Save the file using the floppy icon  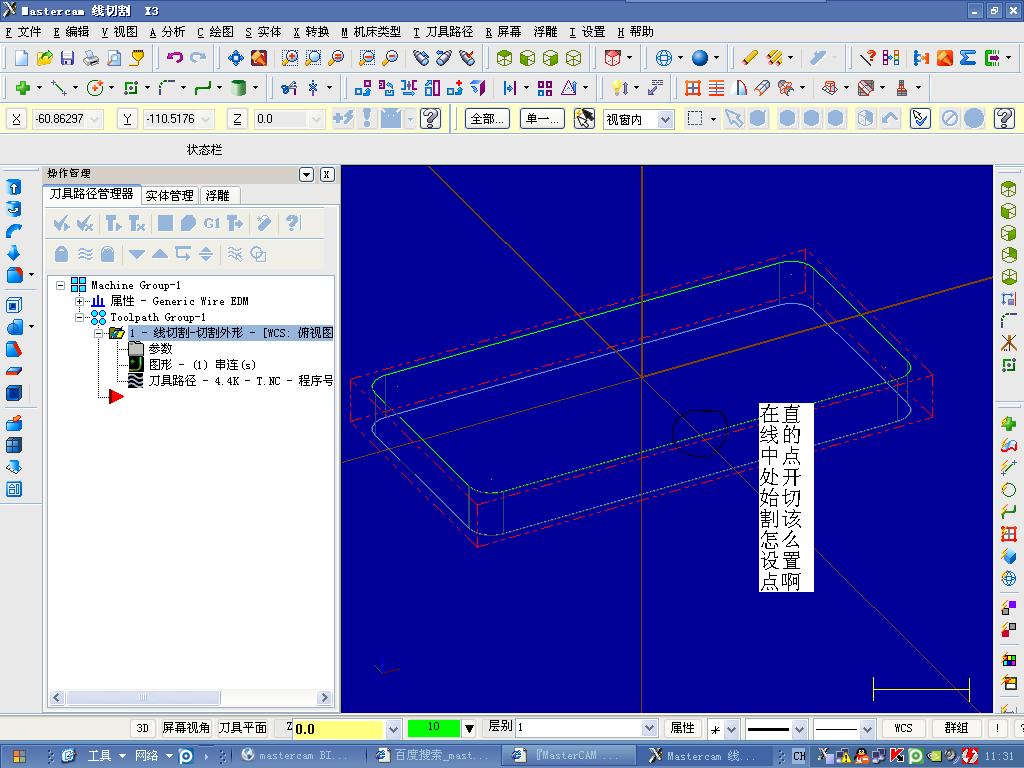pyautogui.click(x=67, y=58)
